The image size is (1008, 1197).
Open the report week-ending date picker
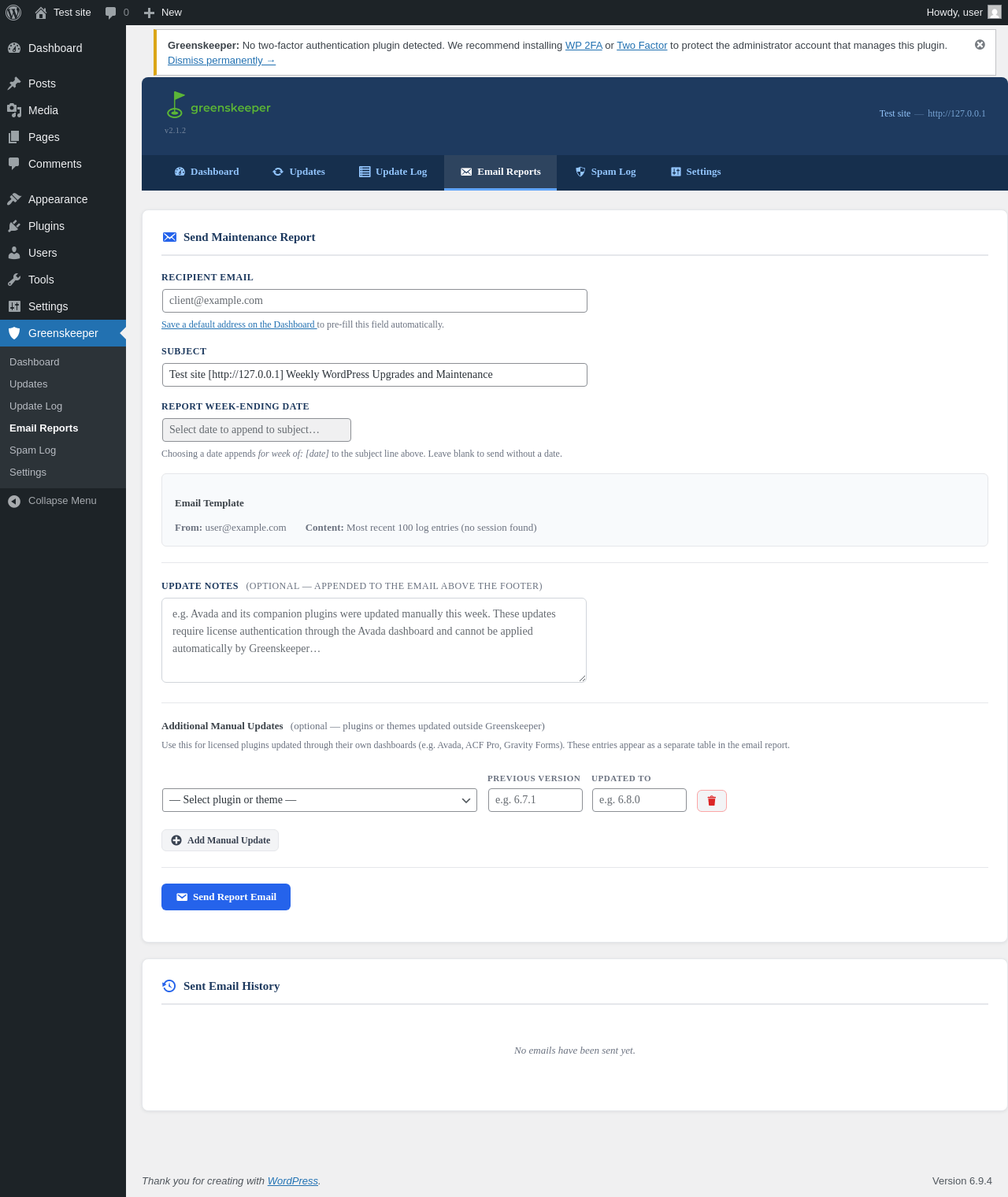257,430
